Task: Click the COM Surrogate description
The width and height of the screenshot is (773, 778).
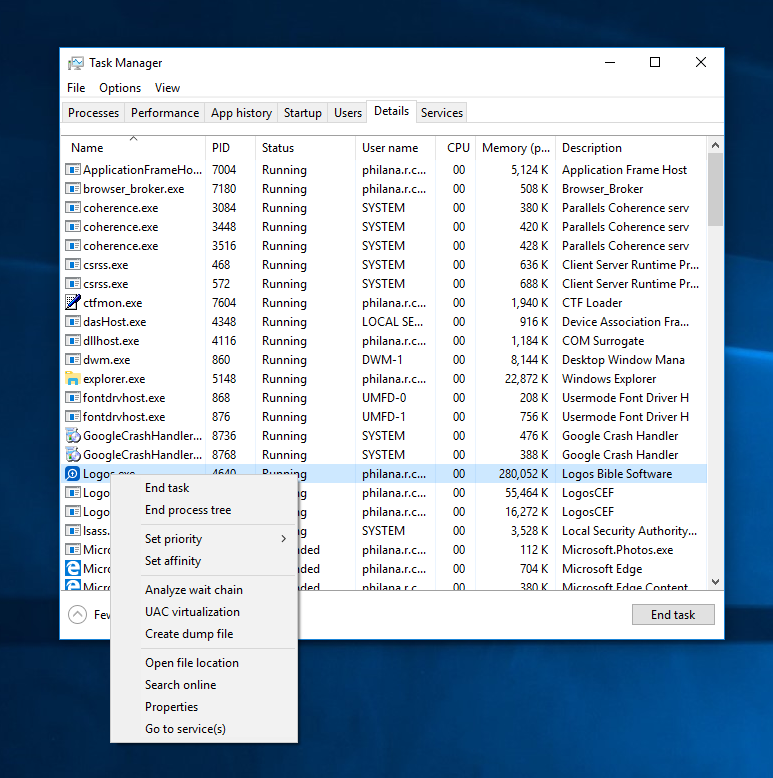Action: pyautogui.click(x=603, y=341)
